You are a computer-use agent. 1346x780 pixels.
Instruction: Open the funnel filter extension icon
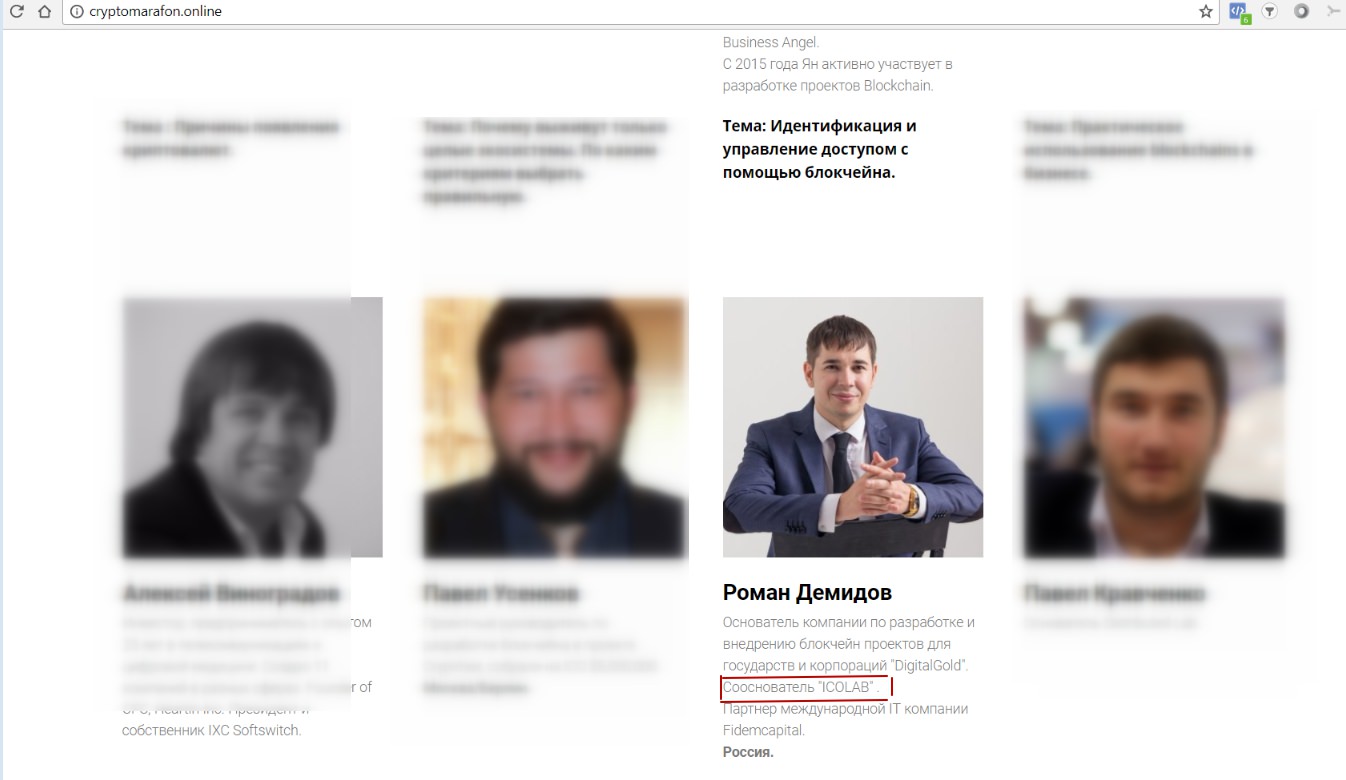[x=1270, y=12]
